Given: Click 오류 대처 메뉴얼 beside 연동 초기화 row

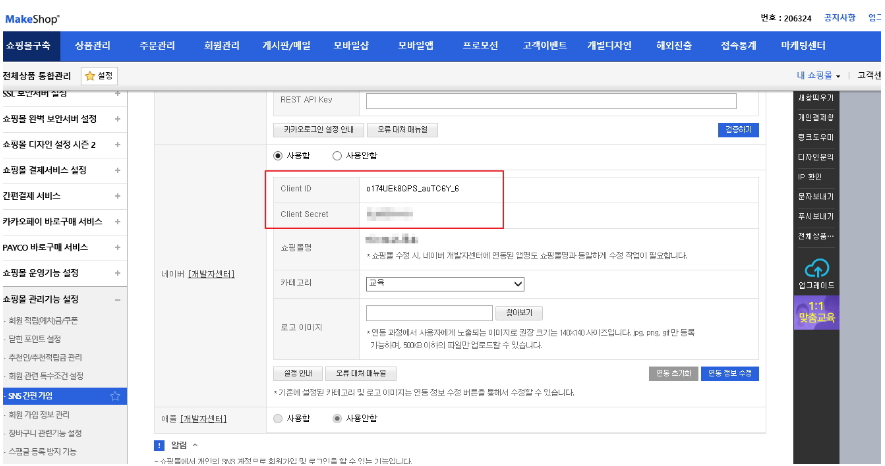Looking at the screenshot, I should (361, 373).
